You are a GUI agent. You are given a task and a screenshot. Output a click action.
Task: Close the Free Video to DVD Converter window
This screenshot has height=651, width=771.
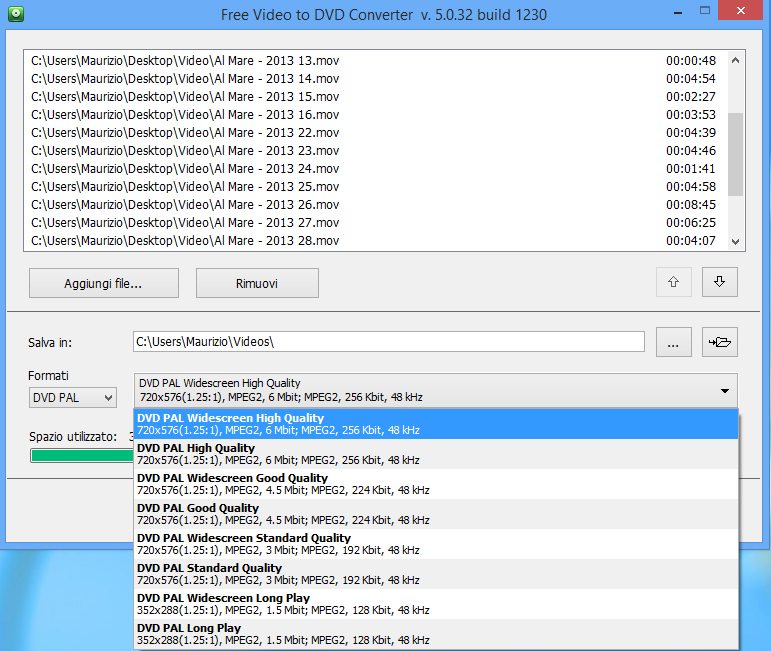coord(740,14)
